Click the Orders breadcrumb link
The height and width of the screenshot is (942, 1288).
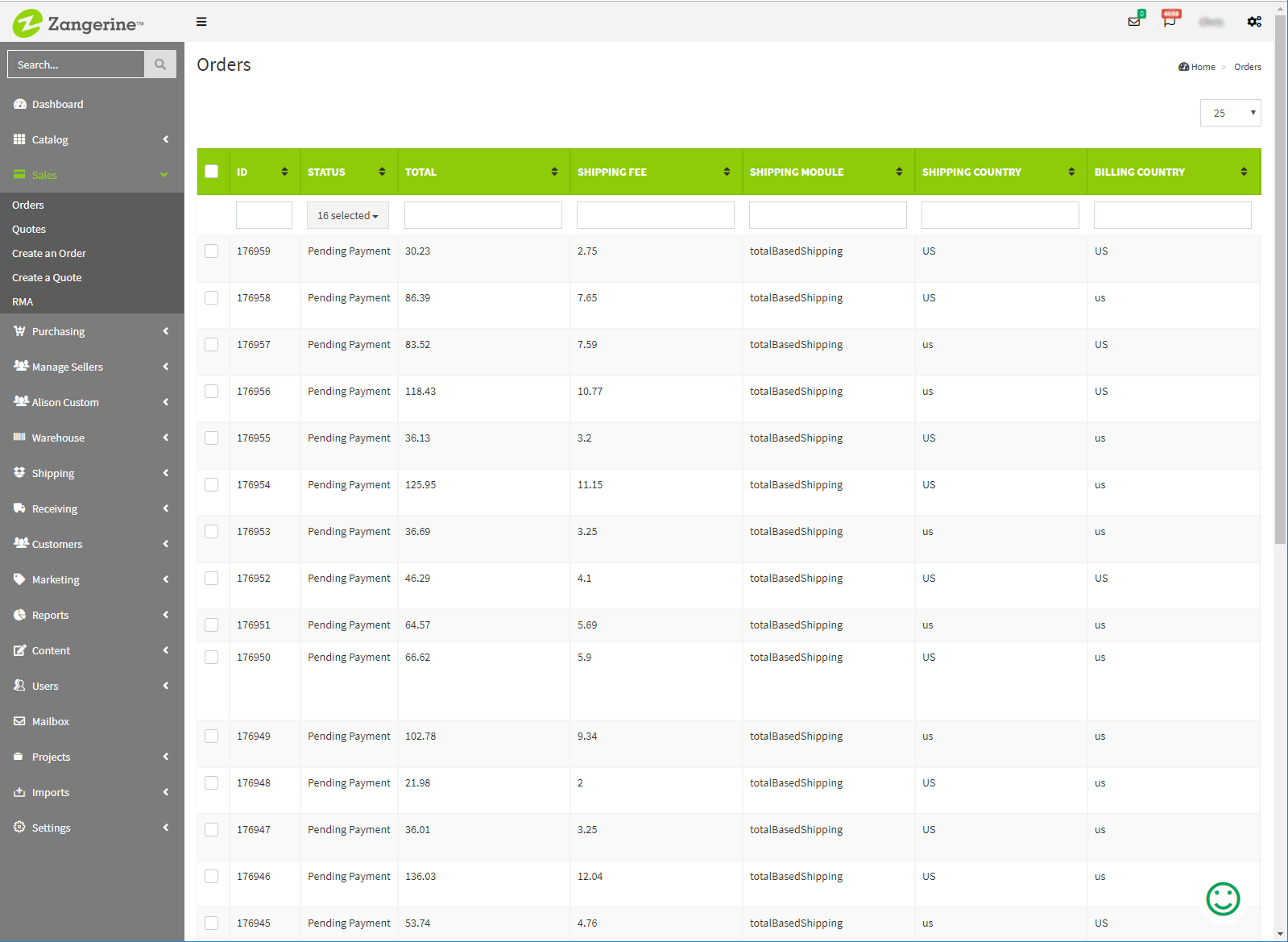click(x=1248, y=67)
